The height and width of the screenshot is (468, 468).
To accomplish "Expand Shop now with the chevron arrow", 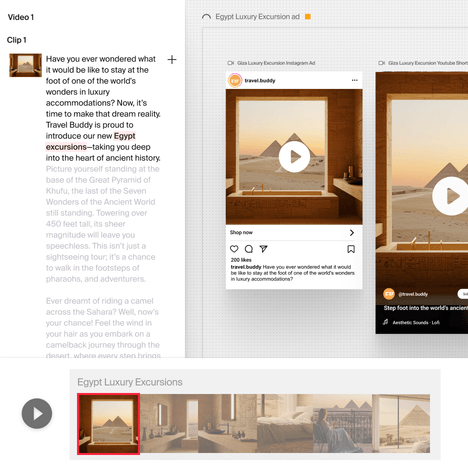I will coord(352,233).
